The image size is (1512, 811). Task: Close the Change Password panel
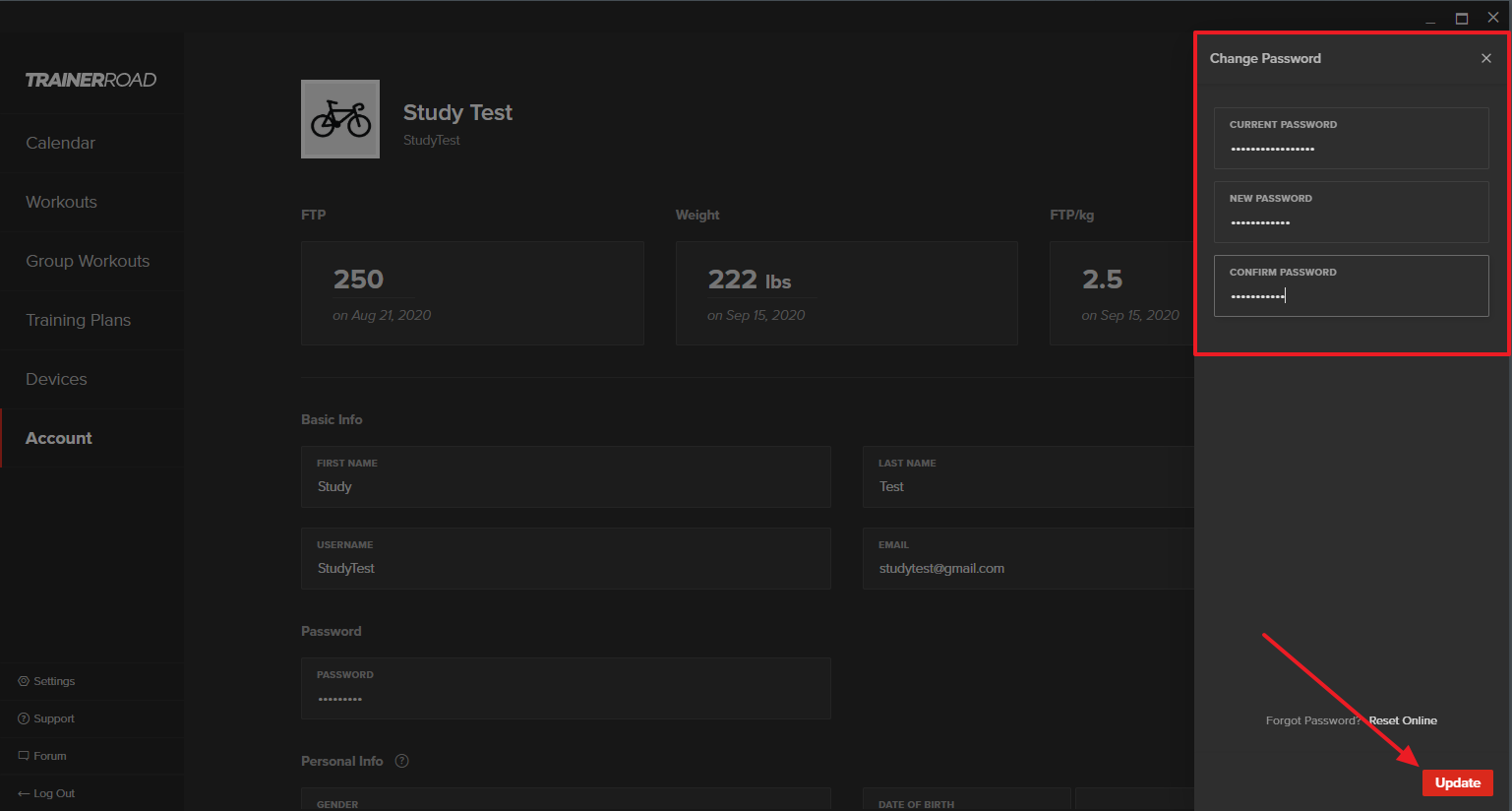(1486, 58)
